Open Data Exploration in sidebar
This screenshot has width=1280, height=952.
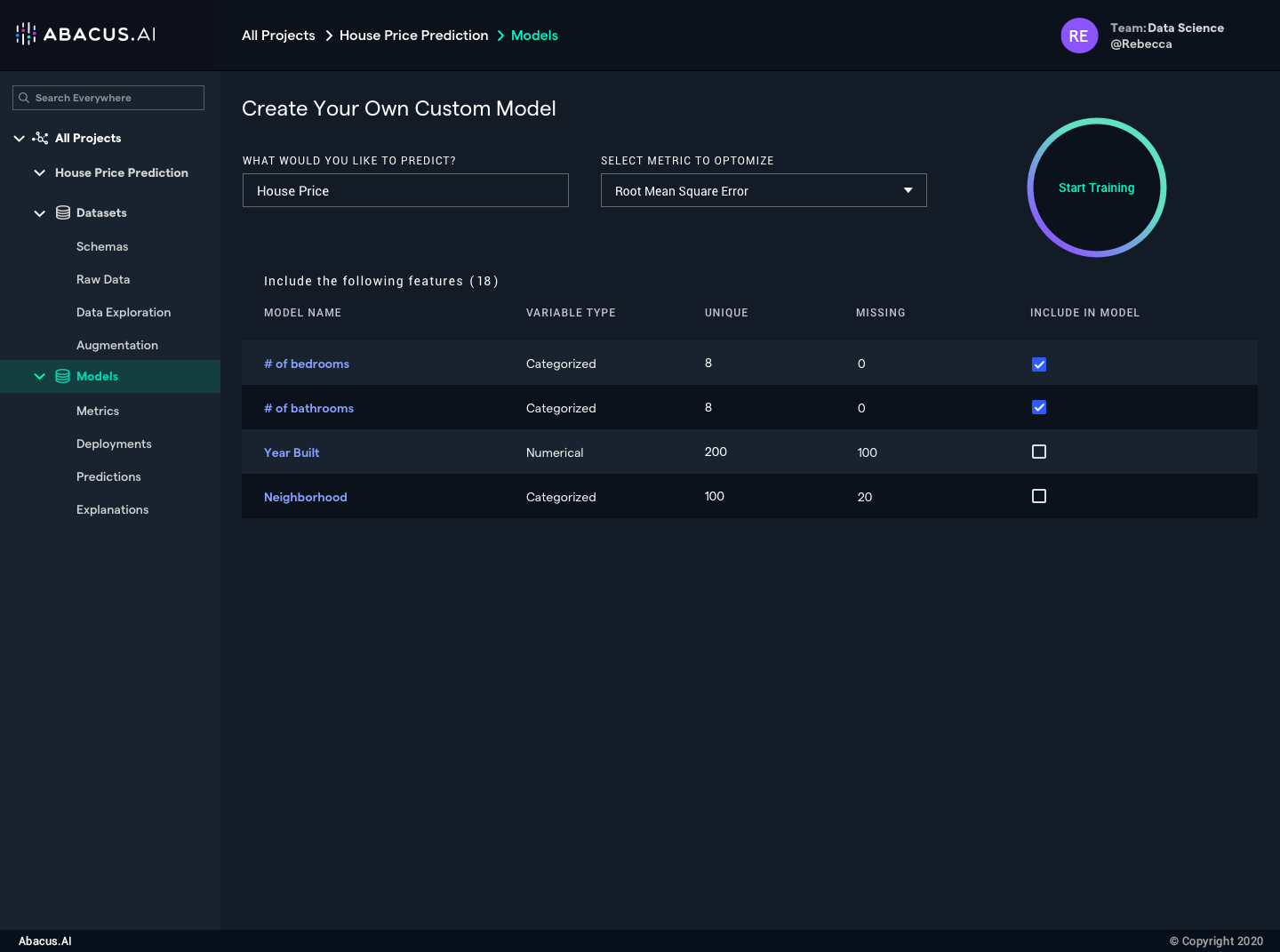point(124,312)
